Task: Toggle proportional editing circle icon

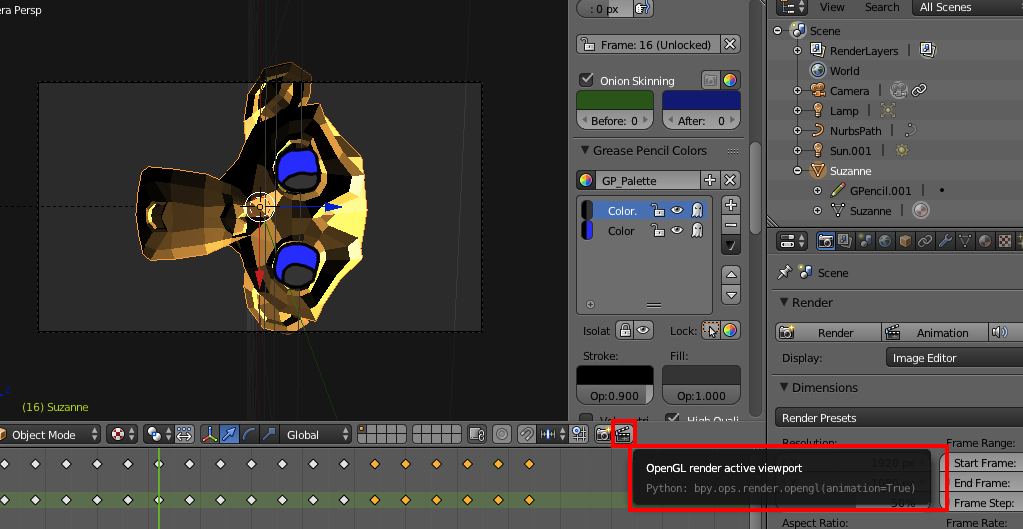Action: pyautogui.click(x=502, y=434)
